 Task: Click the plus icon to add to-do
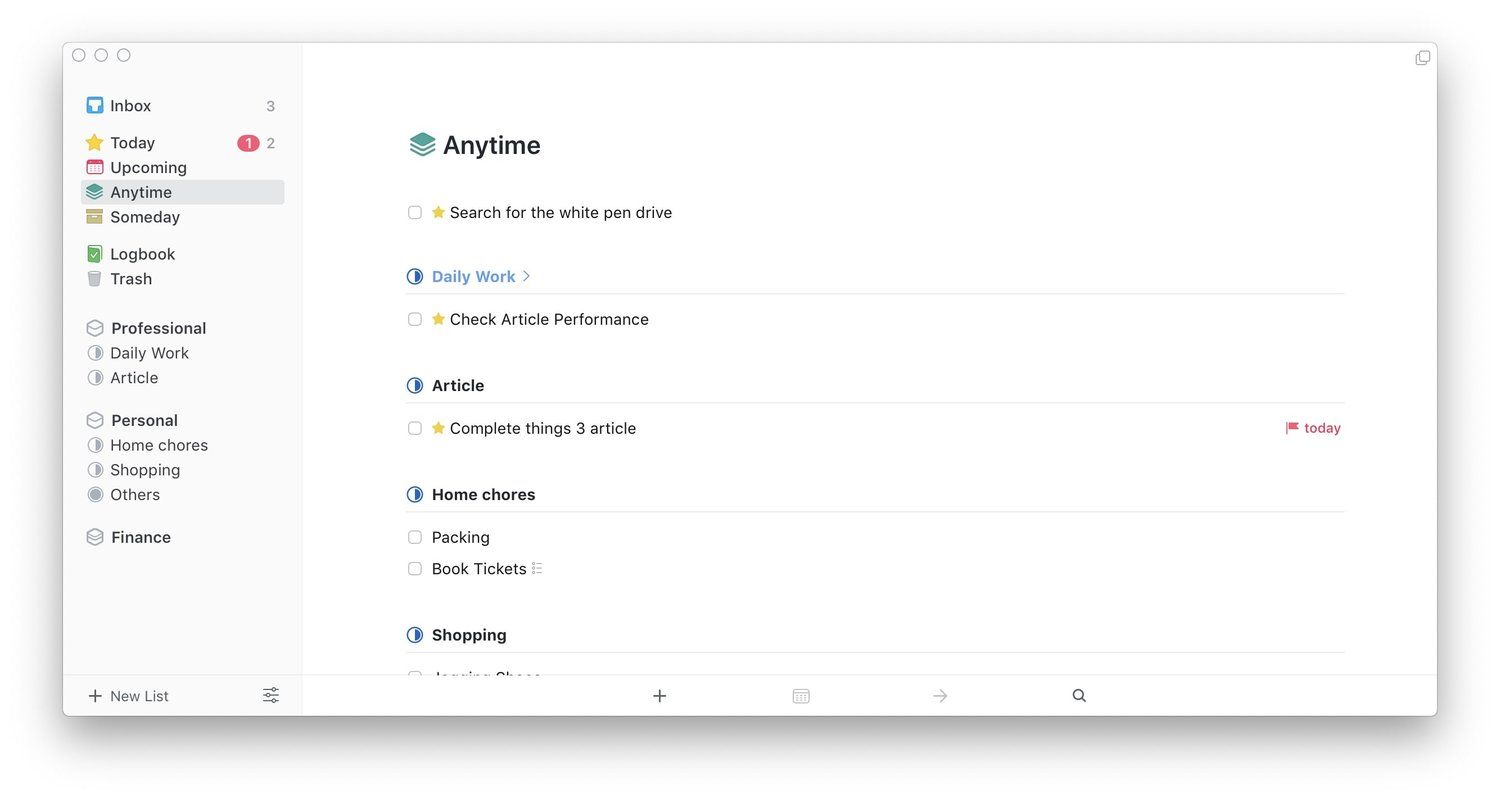[x=659, y=696]
